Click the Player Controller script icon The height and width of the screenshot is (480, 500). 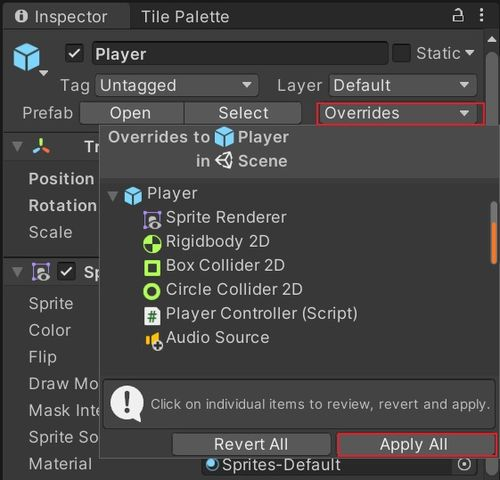point(152,316)
